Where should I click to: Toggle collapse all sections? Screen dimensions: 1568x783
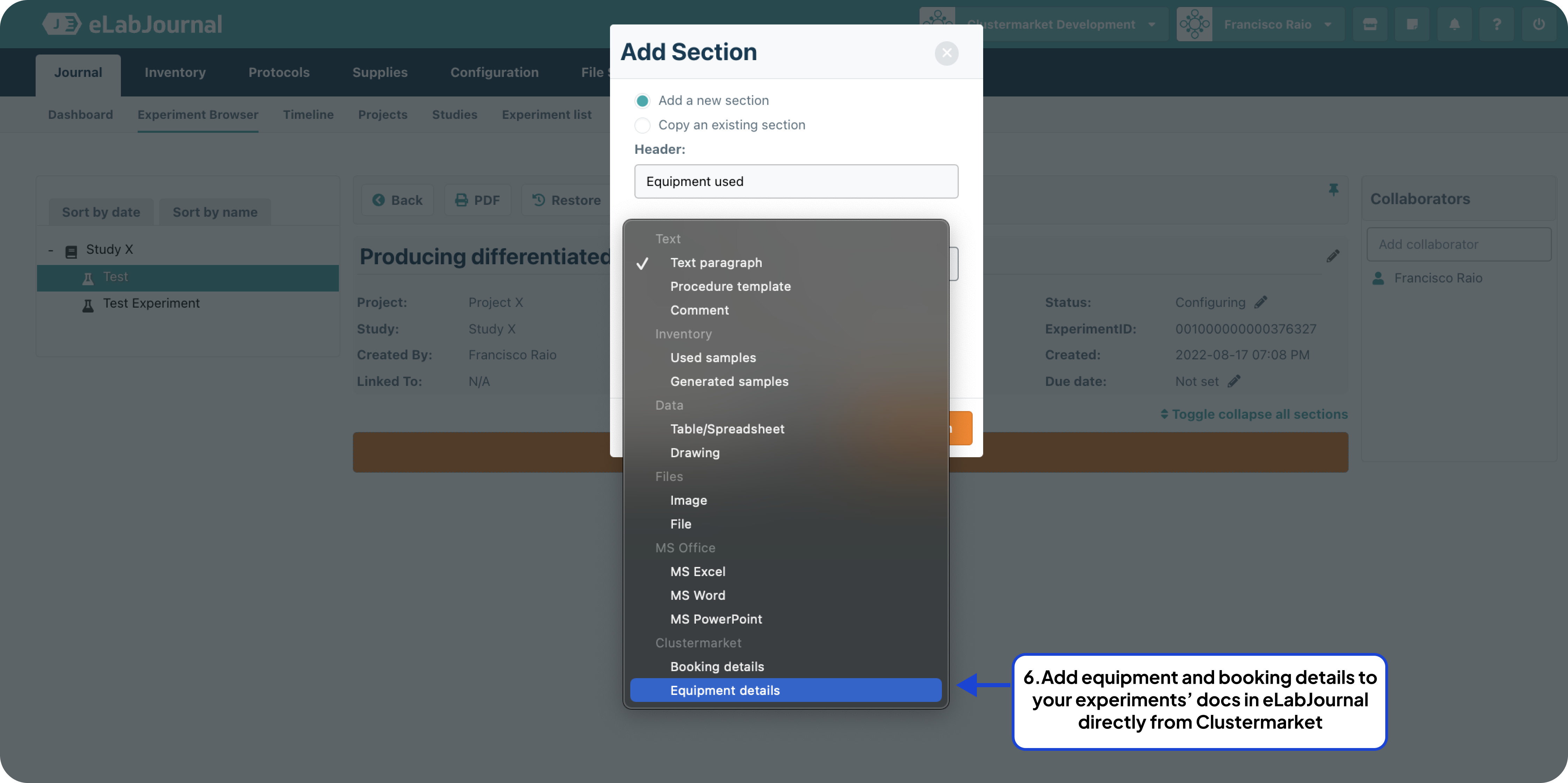[1254, 414]
